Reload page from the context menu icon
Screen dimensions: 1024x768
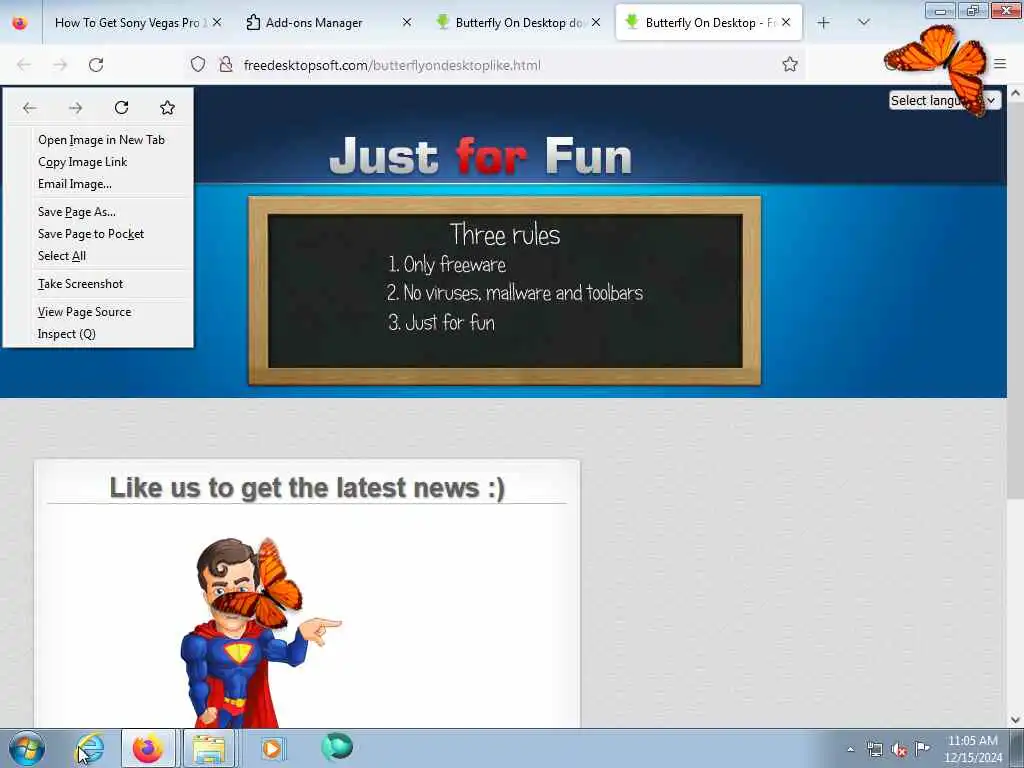click(x=121, y=108)
